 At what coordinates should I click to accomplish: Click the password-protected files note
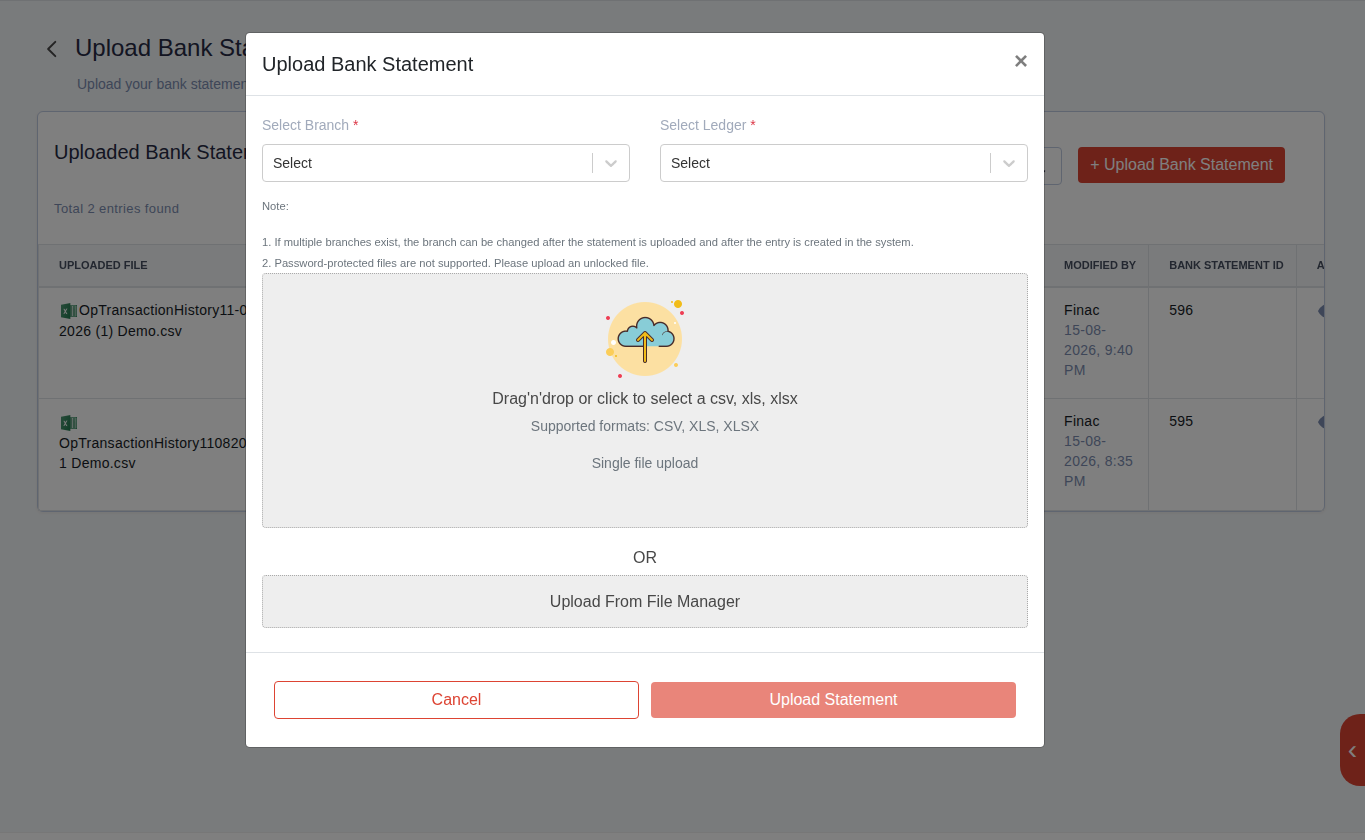coord(455,263)
